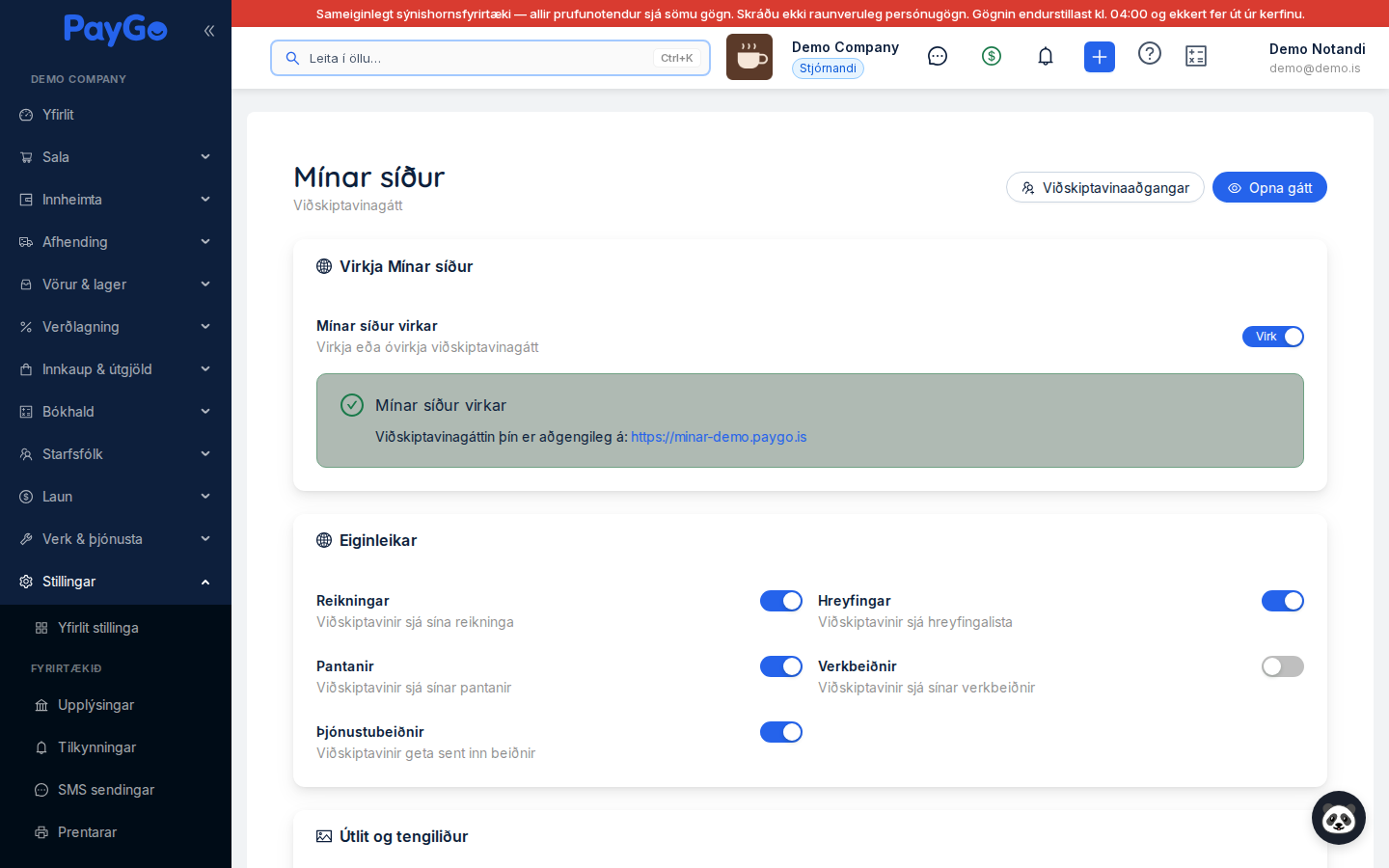Viewport: 1389px width, 868px height.
Task: Collapse the Stillingar menu chevron
Action: (x=205, y=582)
